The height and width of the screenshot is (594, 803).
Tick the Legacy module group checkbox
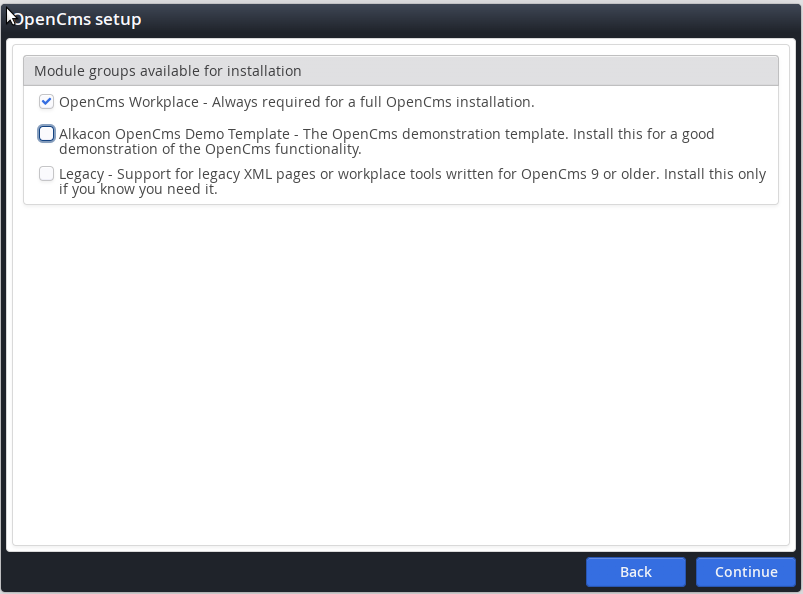(46, 174)
